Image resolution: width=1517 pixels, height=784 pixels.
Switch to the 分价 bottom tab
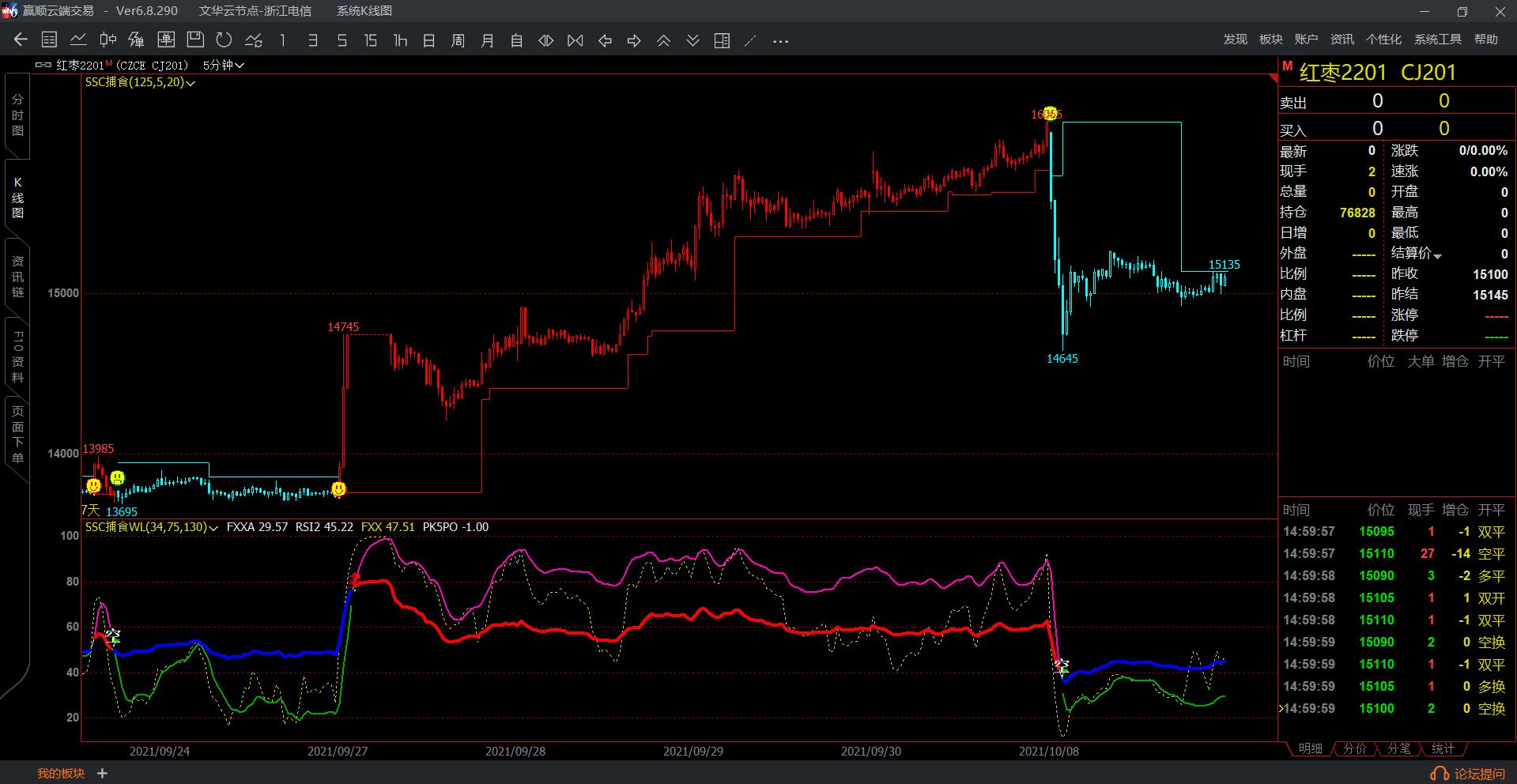[x=1354, y=748]
